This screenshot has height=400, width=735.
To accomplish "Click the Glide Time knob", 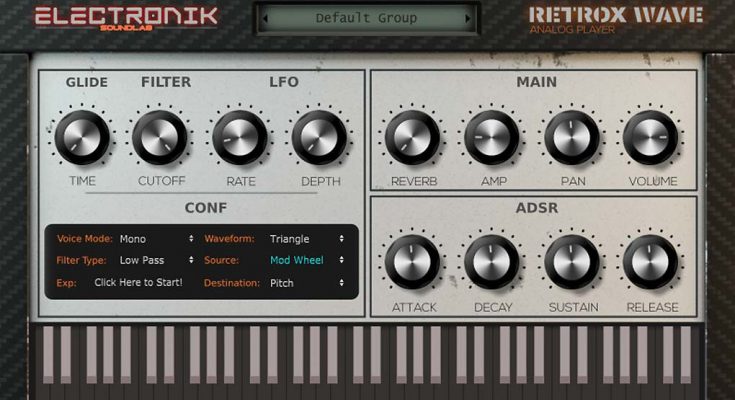I will click(x=82, y=137).
